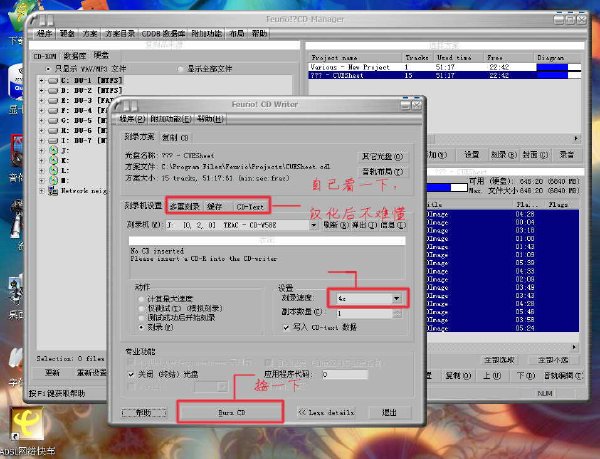Screen dimensions: 600x459
Task: Choose 计算最大速度 action in CD Writer
Action: point(141,299)
